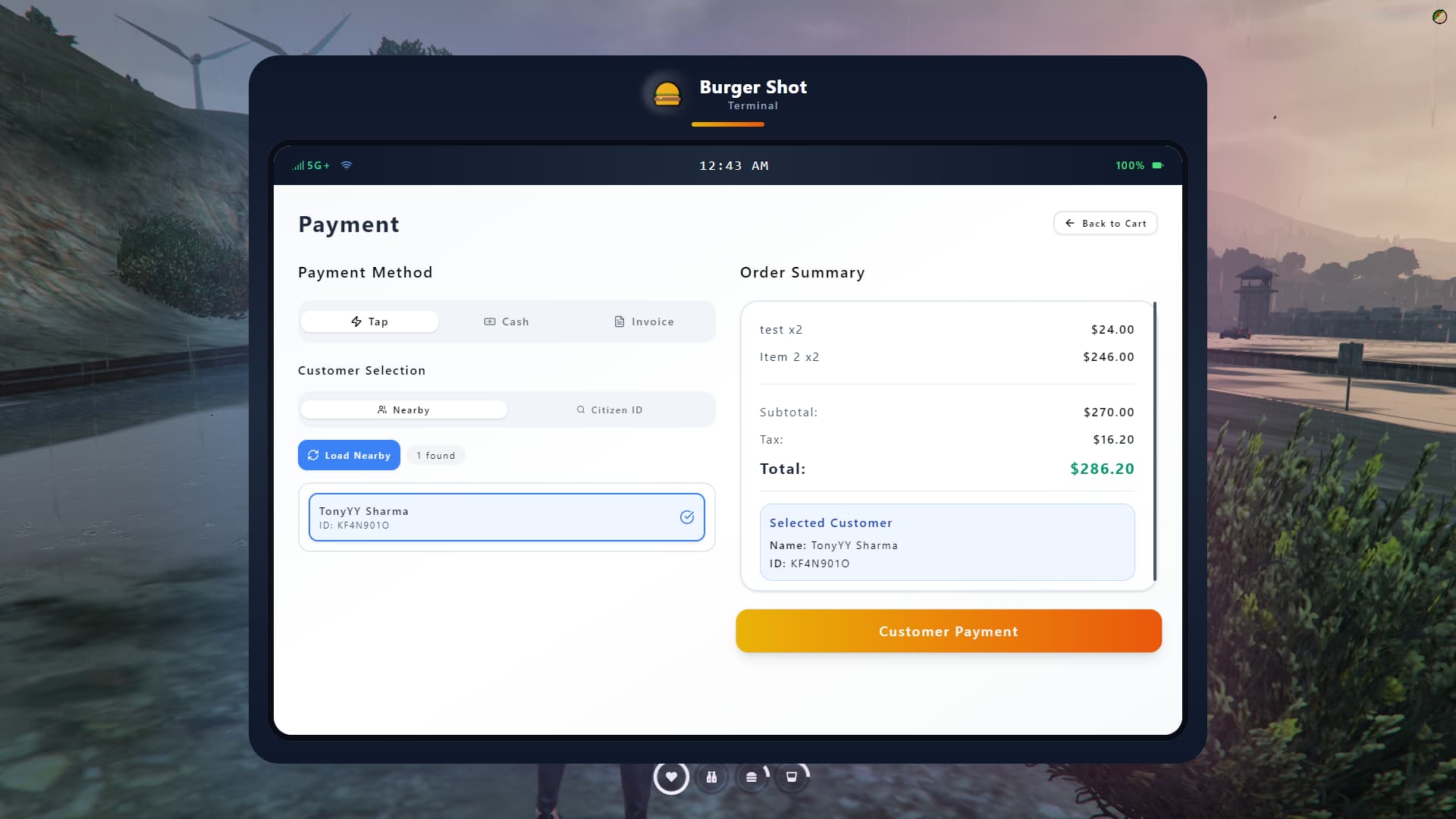Go back to cart
Image resolution: width=1456 pixels, height=819 pixels.
click(1106, 223)
